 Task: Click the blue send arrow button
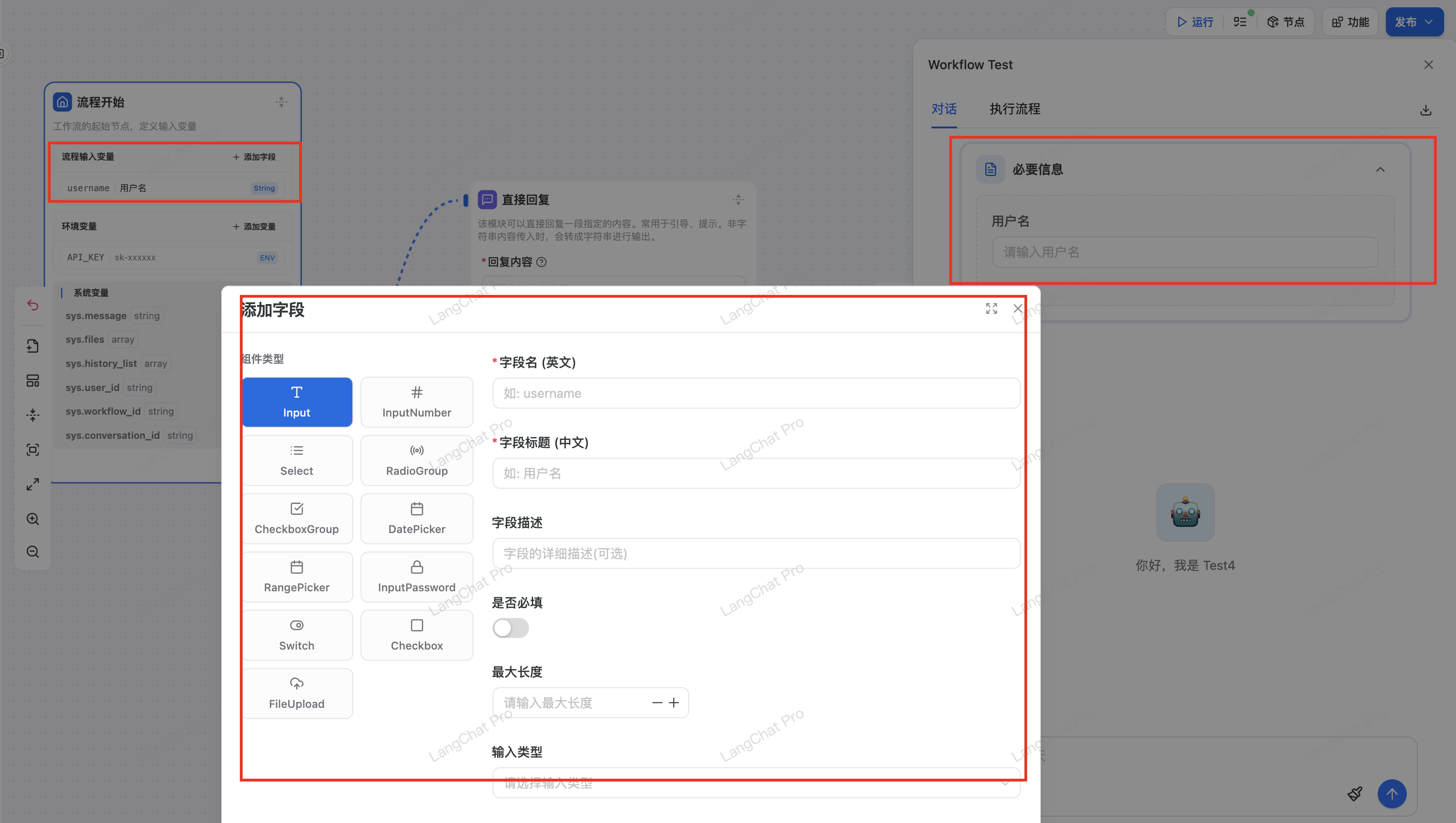(1391, 793)
